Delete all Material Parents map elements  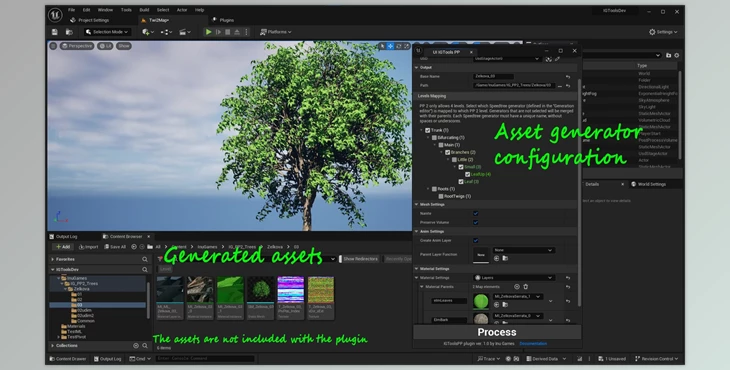tap(526, 287)
